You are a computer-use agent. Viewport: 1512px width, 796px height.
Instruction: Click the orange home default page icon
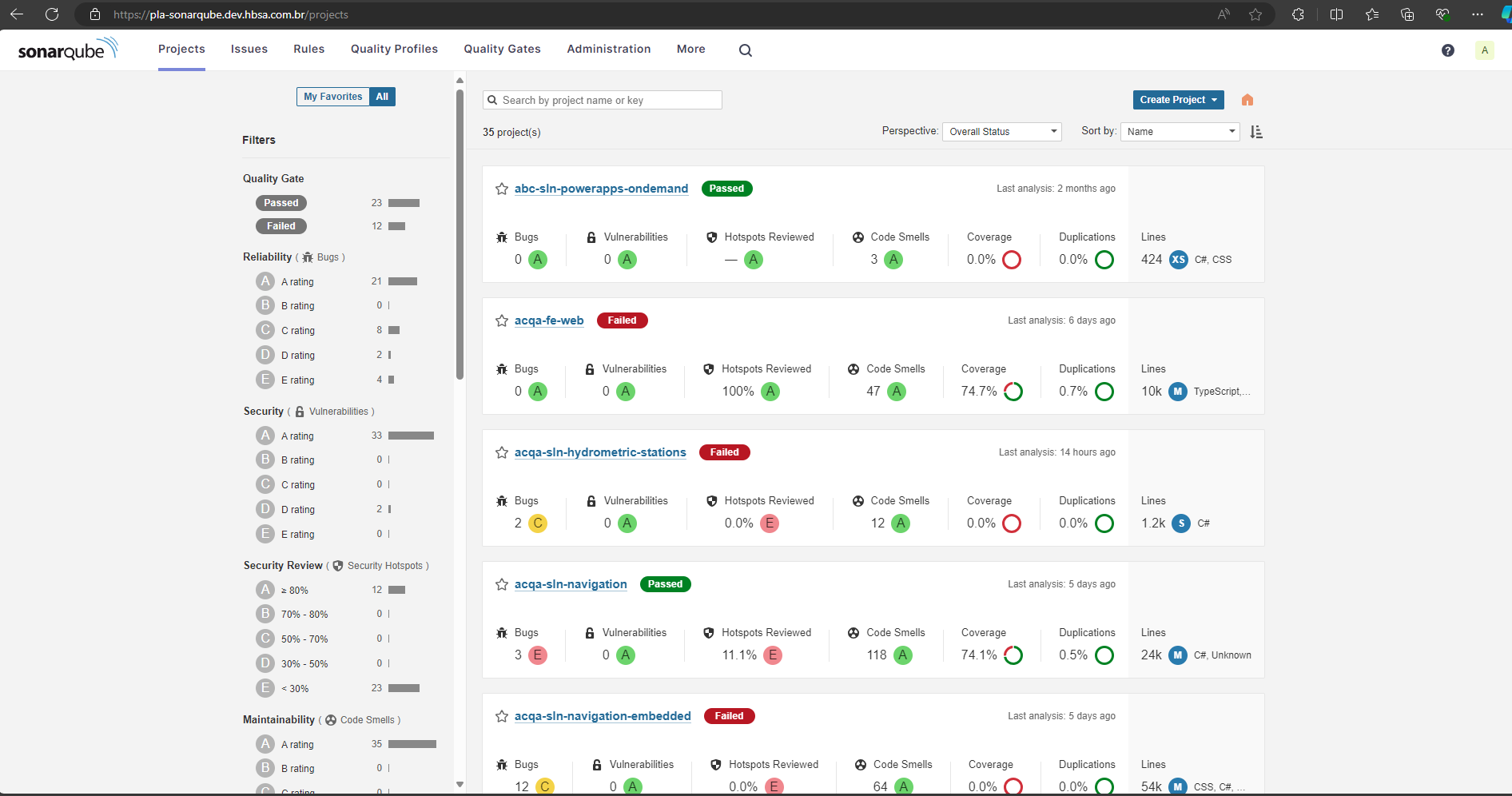click(x=1247, y=100)
